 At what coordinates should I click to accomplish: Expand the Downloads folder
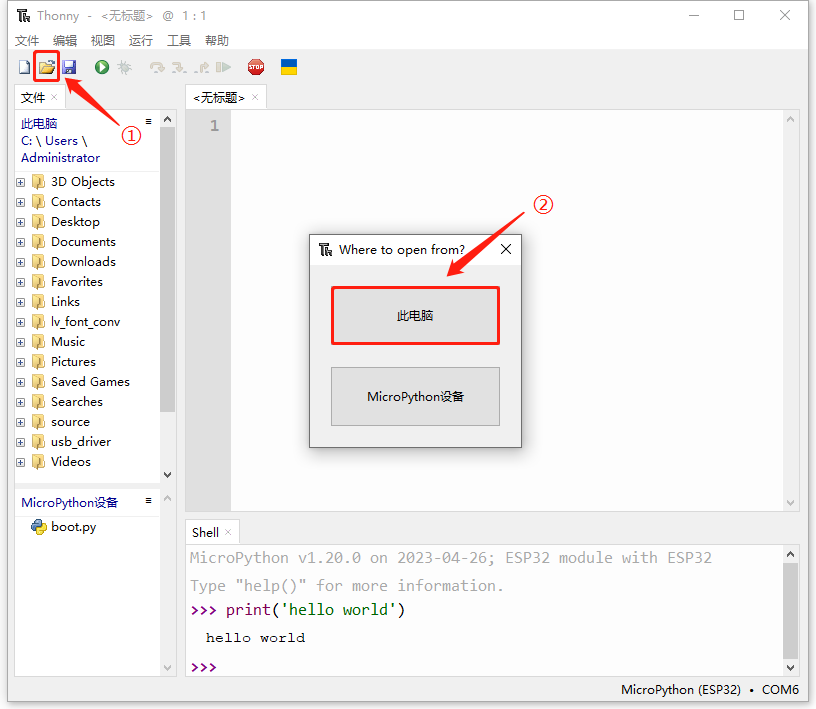(x=20, y=262)
